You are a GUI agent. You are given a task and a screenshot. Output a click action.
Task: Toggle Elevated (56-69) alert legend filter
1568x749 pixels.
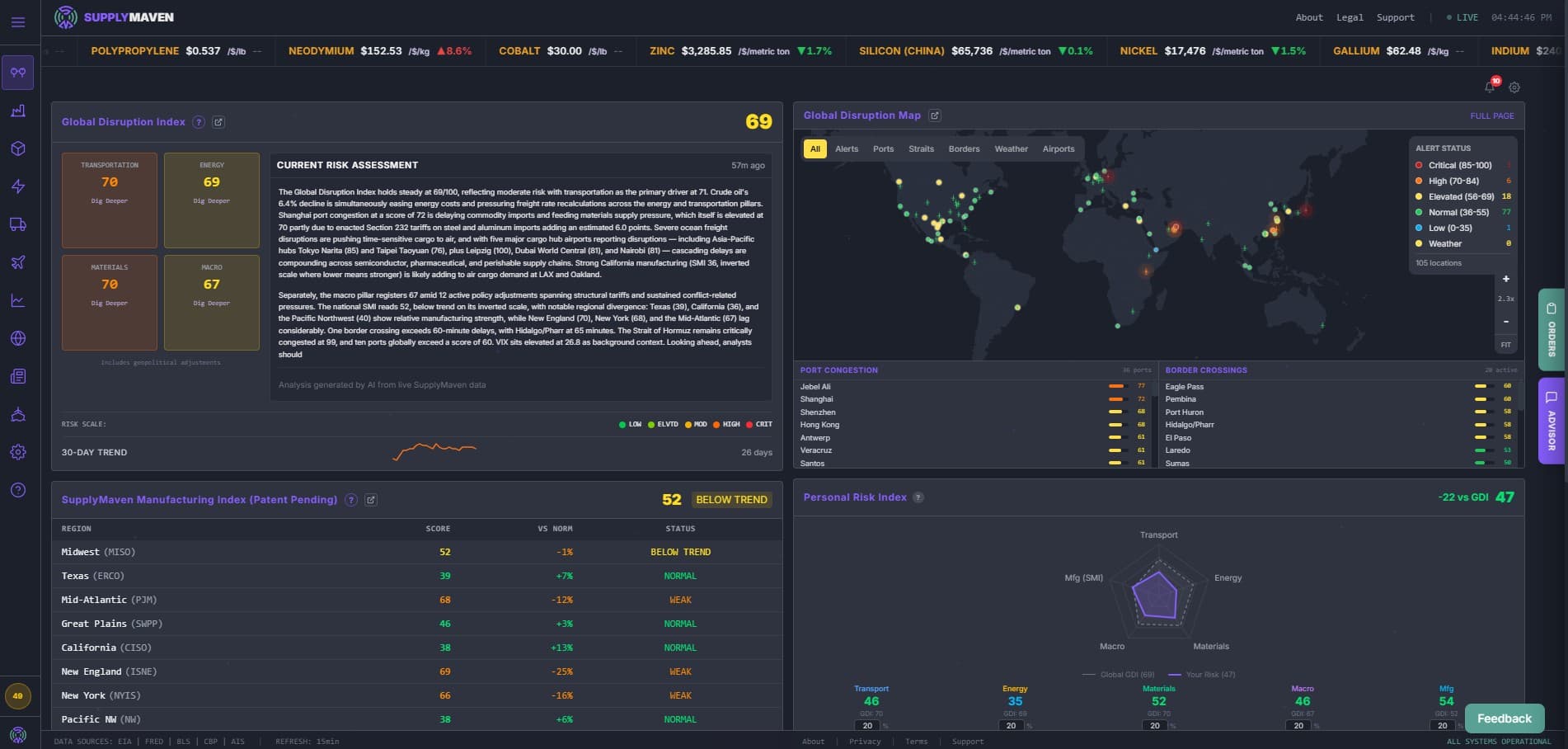1464,197
